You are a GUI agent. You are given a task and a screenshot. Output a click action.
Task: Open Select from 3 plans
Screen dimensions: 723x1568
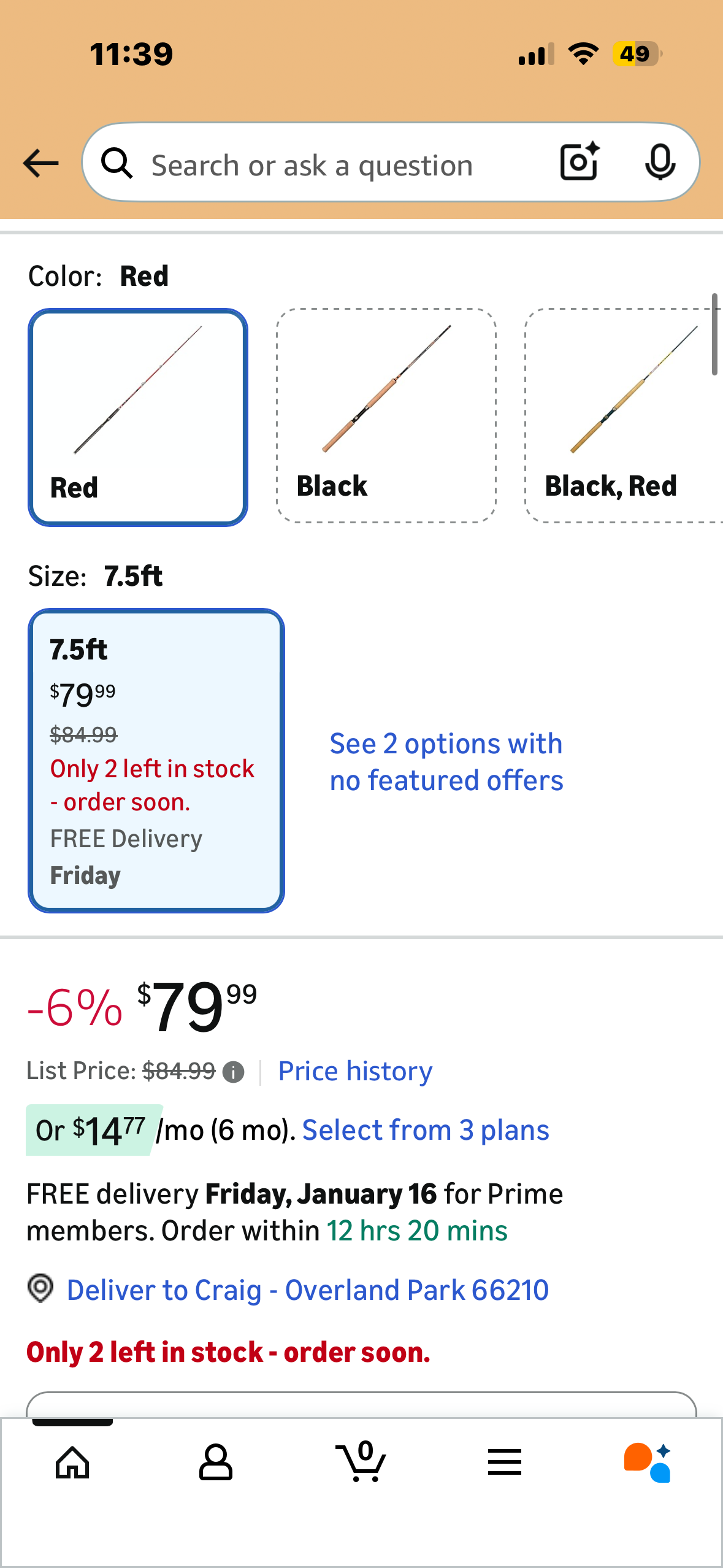(x=426, y=1130)
